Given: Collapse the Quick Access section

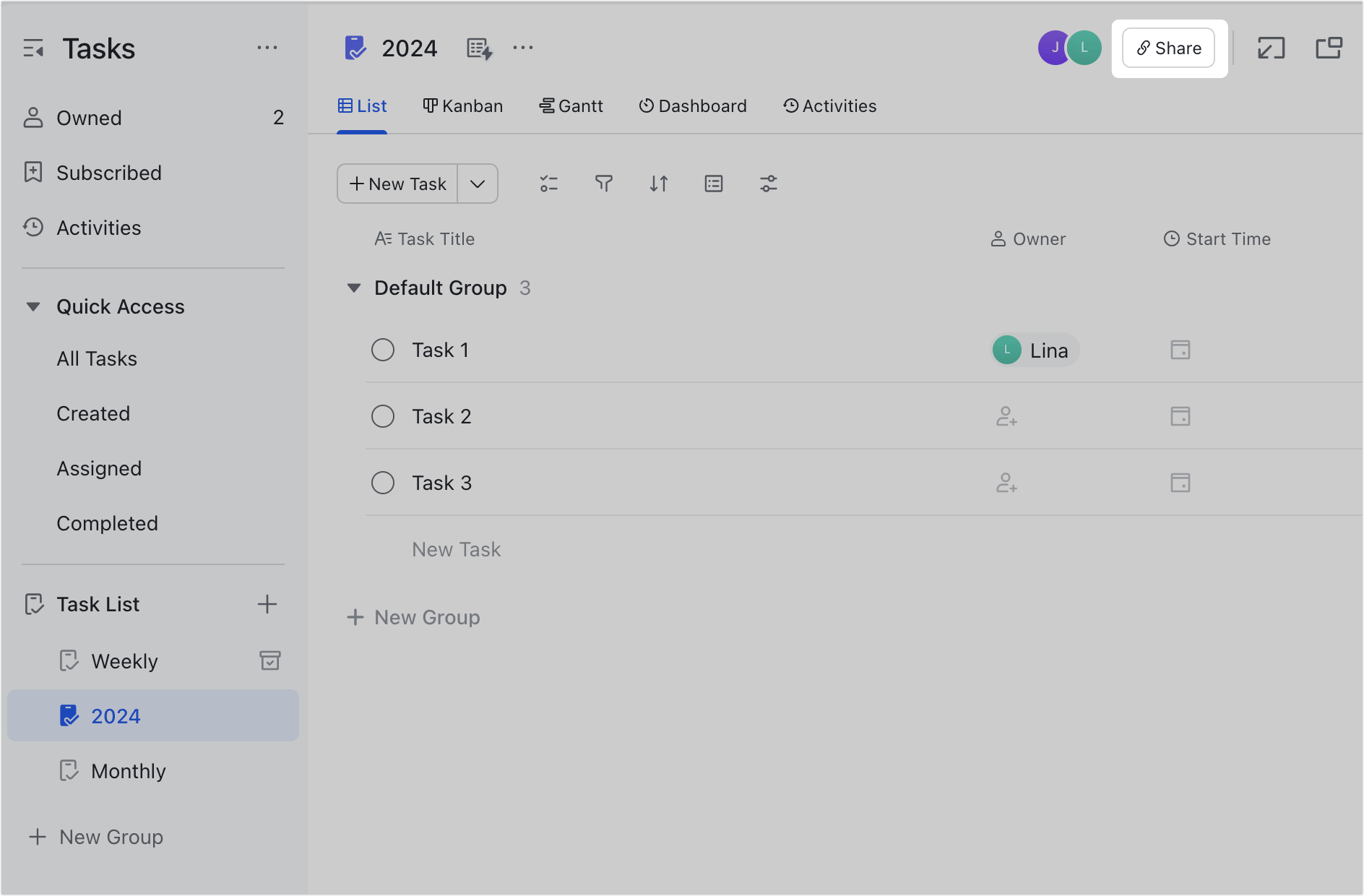Looking at the screenshot, I should (33, 306).
